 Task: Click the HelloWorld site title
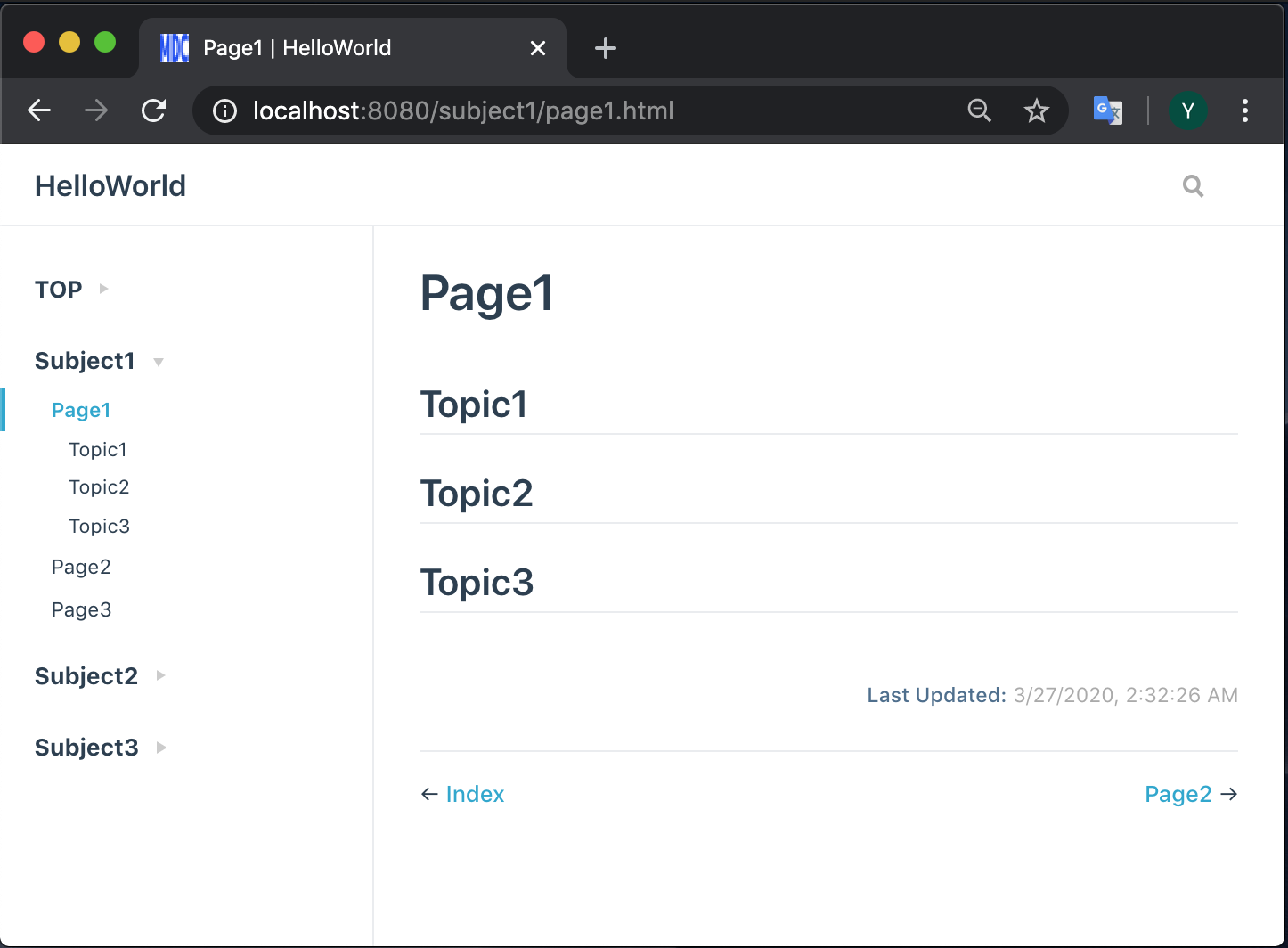110,186
